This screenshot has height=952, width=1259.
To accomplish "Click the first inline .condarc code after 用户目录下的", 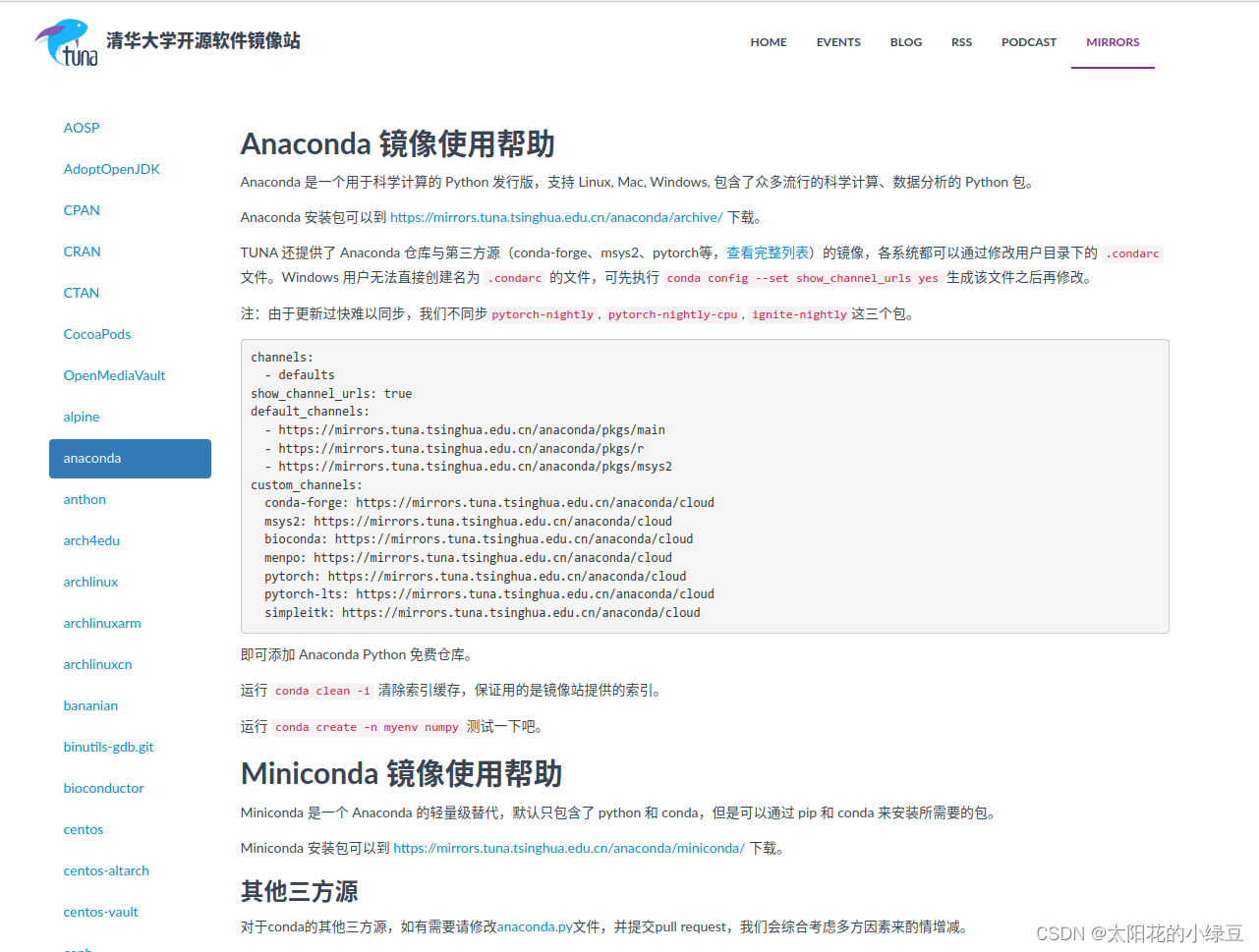I will (1133, 253).
